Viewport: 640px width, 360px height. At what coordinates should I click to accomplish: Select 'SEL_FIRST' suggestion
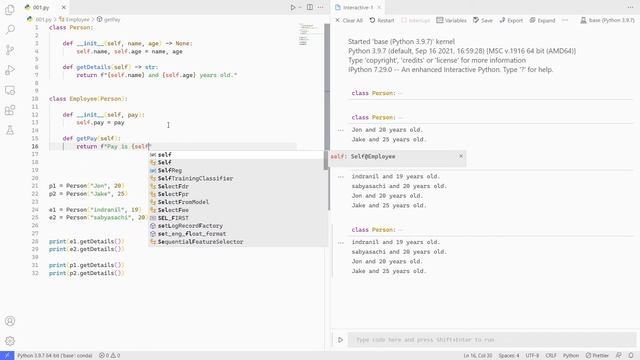[x=238, y=218]
